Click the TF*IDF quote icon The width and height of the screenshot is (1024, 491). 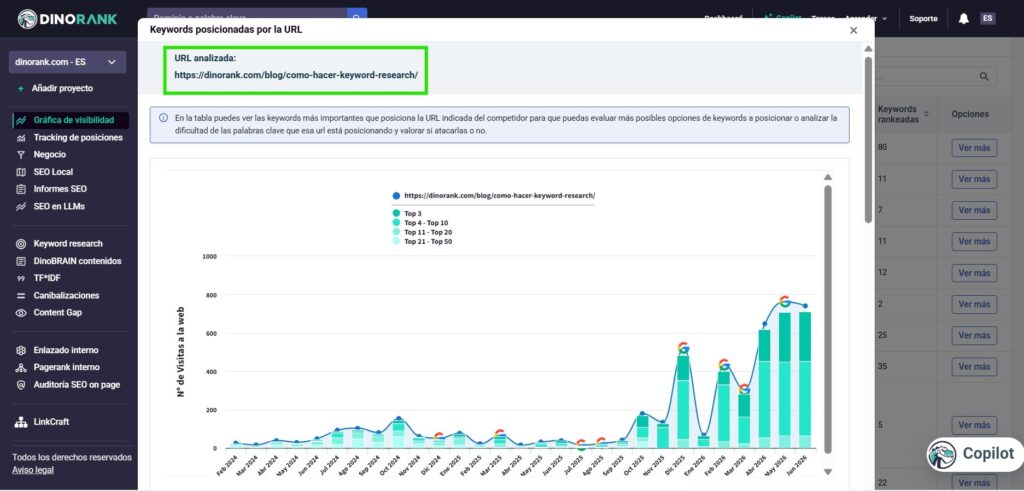click(21, 278)
